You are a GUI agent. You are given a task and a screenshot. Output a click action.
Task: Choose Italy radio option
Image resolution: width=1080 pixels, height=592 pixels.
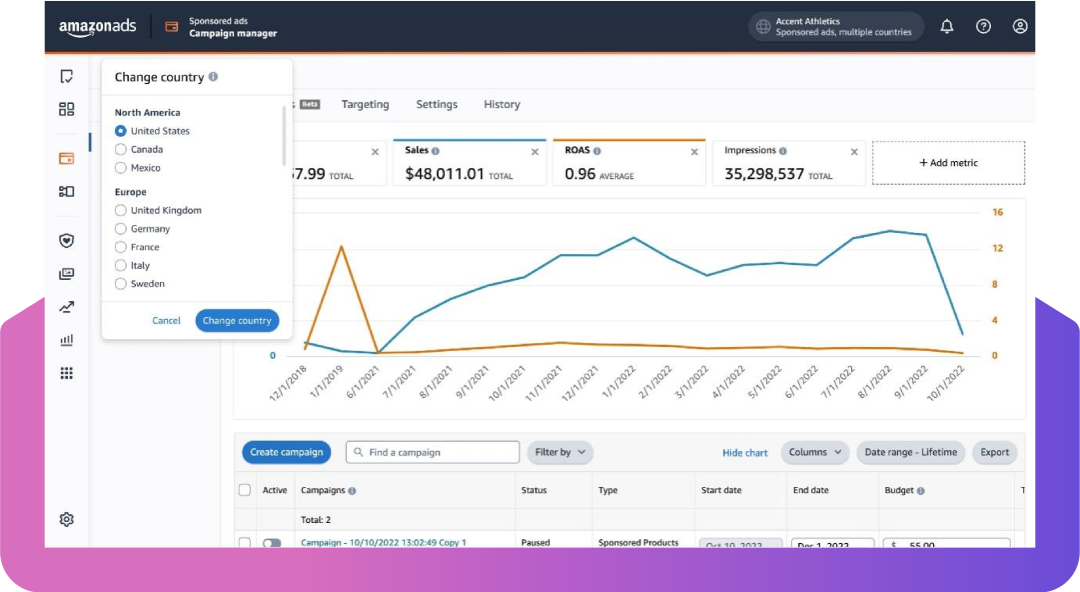121,265
